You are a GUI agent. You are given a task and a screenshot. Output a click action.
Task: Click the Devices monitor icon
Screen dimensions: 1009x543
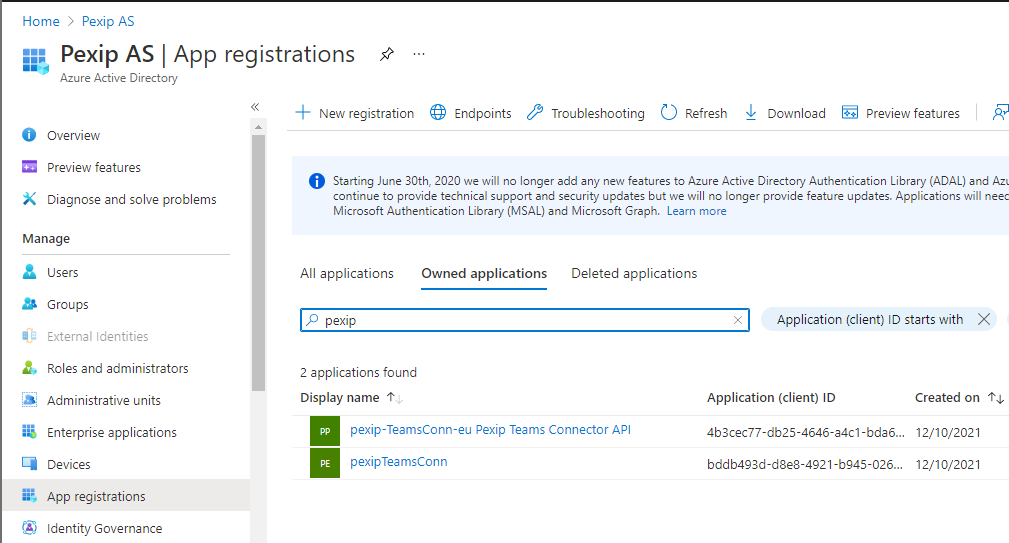(x=30, y=463)
